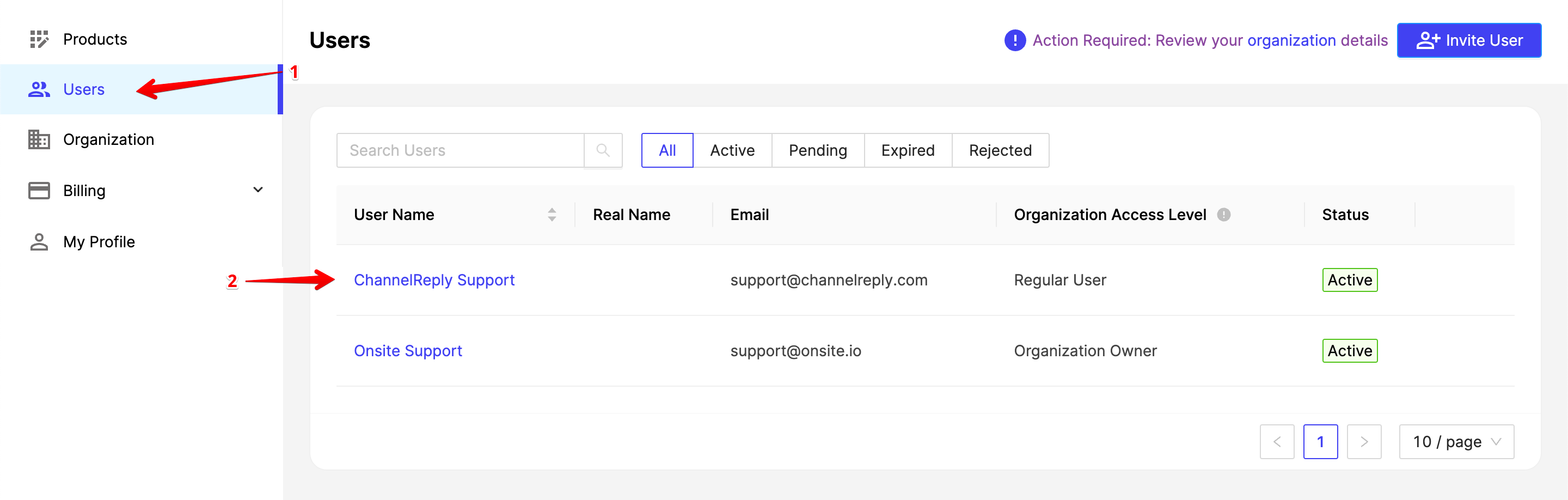Select the Active filter option
The width and height of the screenshot is (1568, 500).
[x=732, y=150]
